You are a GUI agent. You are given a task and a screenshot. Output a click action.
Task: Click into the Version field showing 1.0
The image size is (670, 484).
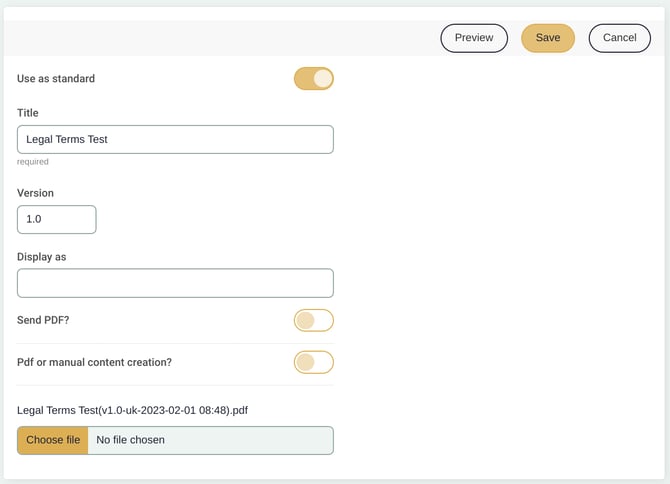point(57,220)
